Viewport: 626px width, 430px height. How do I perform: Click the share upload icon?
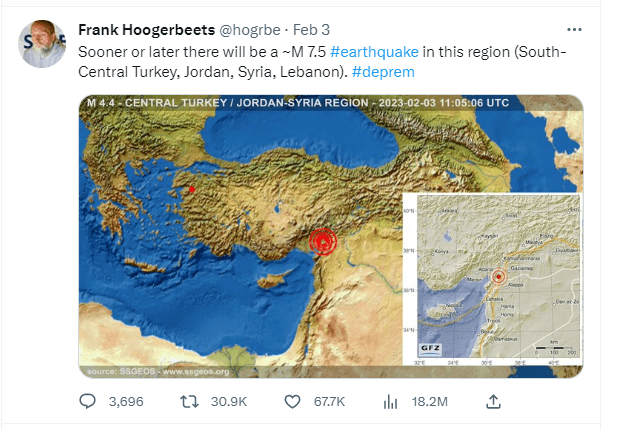click(x=493, y=401)
